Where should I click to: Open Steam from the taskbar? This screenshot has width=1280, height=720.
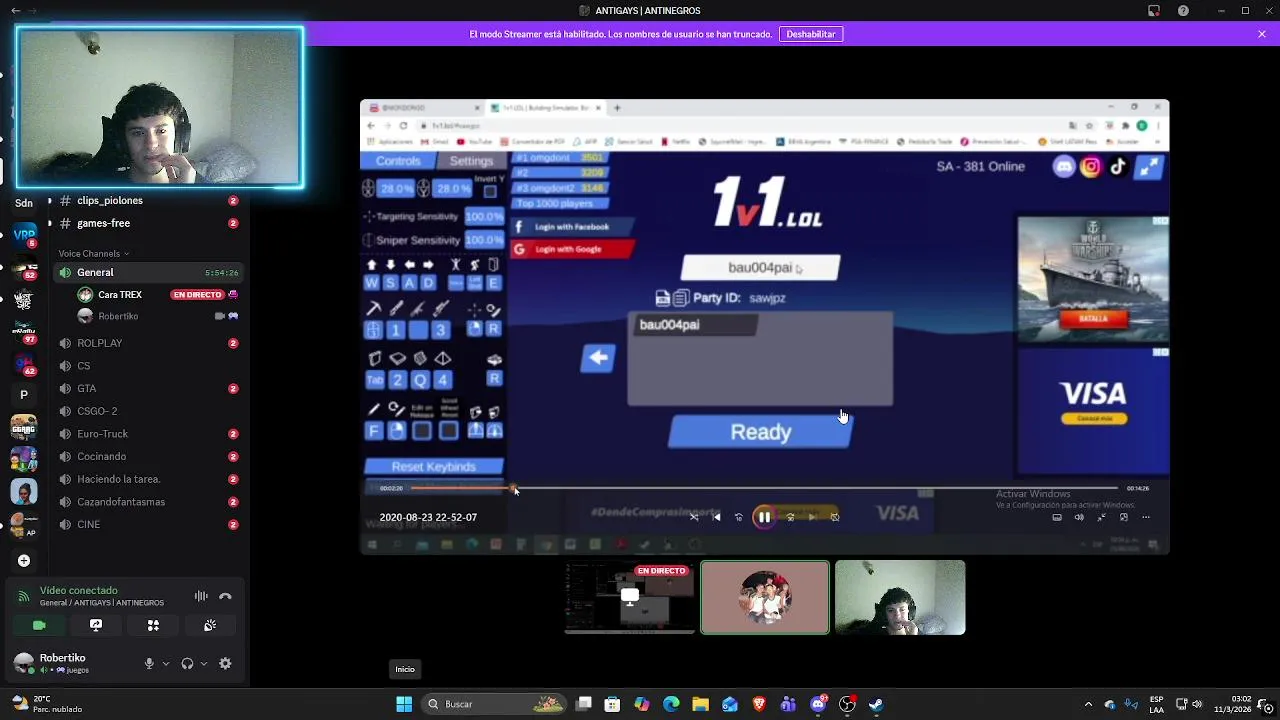(876, 704)
